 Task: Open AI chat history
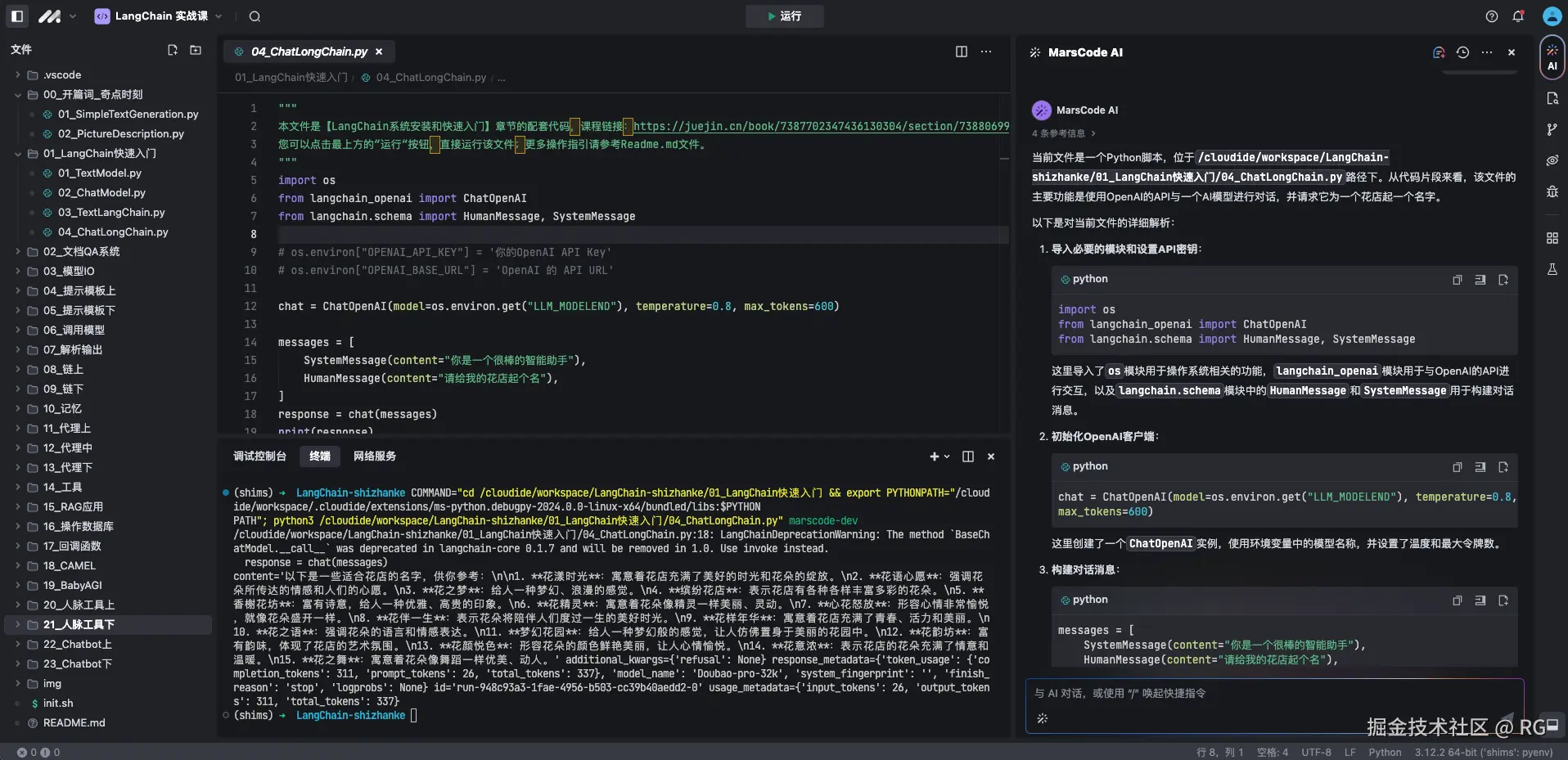(1462, 52)
